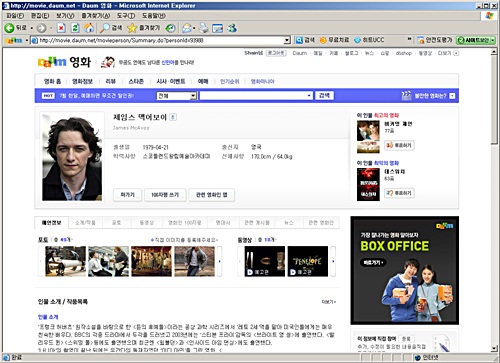
Task: Click the scroll-down arrow of the page scrollbar
Action: pos(494,349)
